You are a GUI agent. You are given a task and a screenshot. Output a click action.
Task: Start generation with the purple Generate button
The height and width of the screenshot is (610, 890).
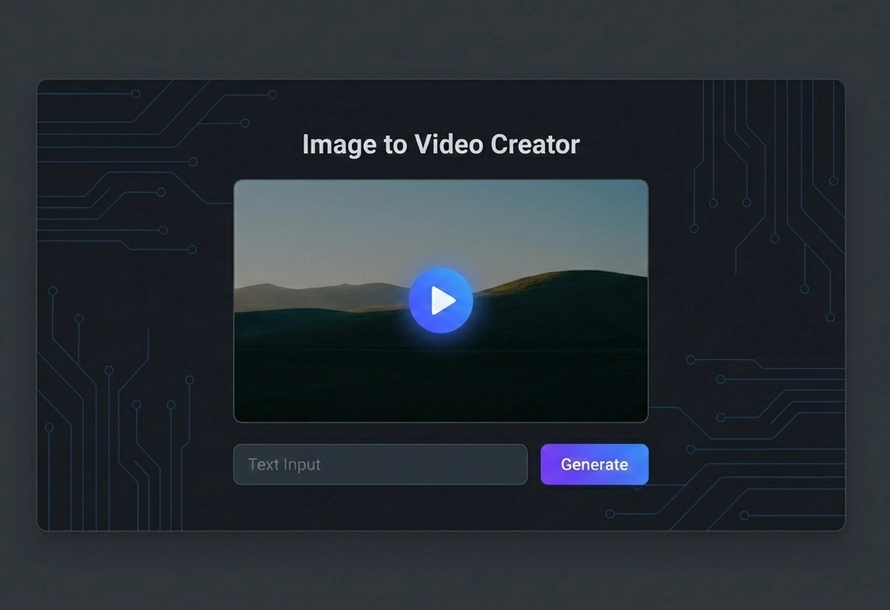[x=594, y=464]
